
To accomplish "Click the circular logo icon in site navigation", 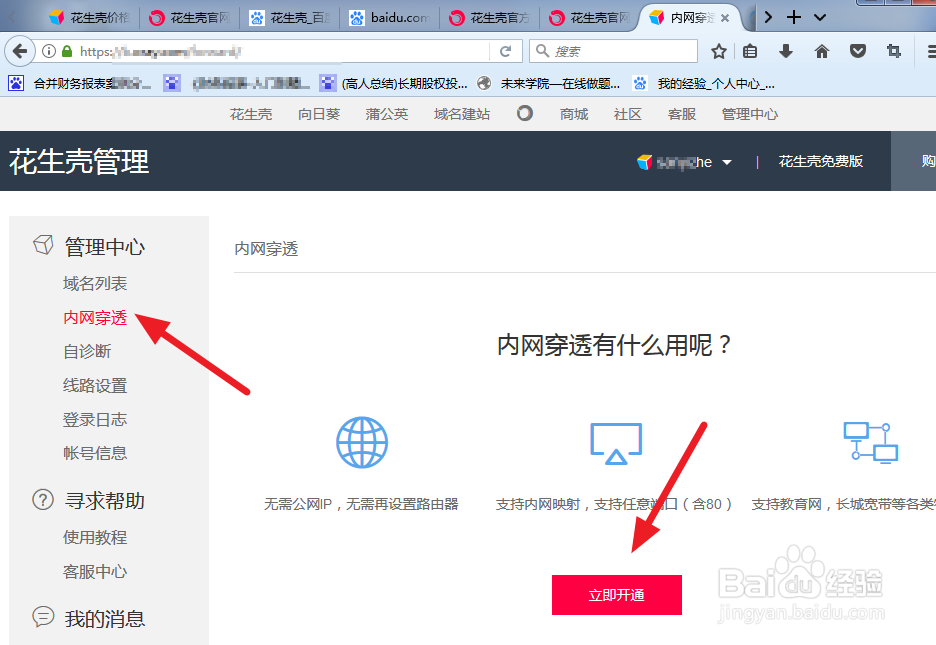I will tap(525, 113).
